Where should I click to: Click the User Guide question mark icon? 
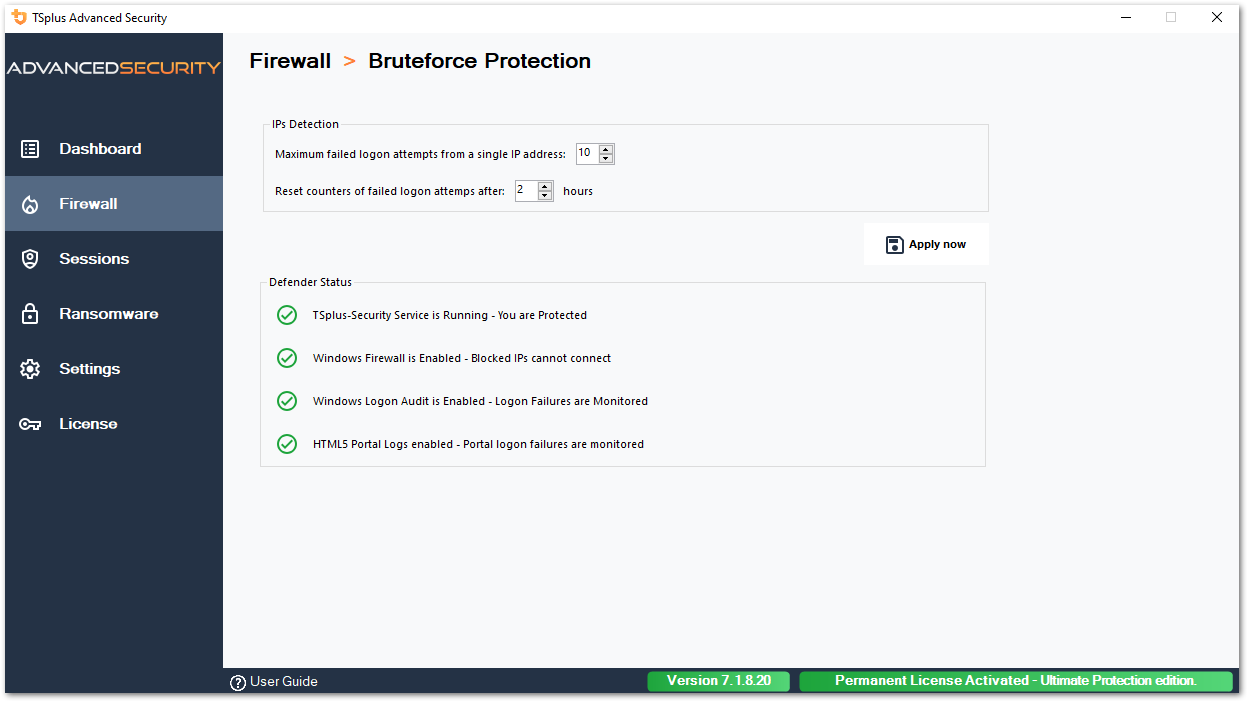tap(238, 682)
